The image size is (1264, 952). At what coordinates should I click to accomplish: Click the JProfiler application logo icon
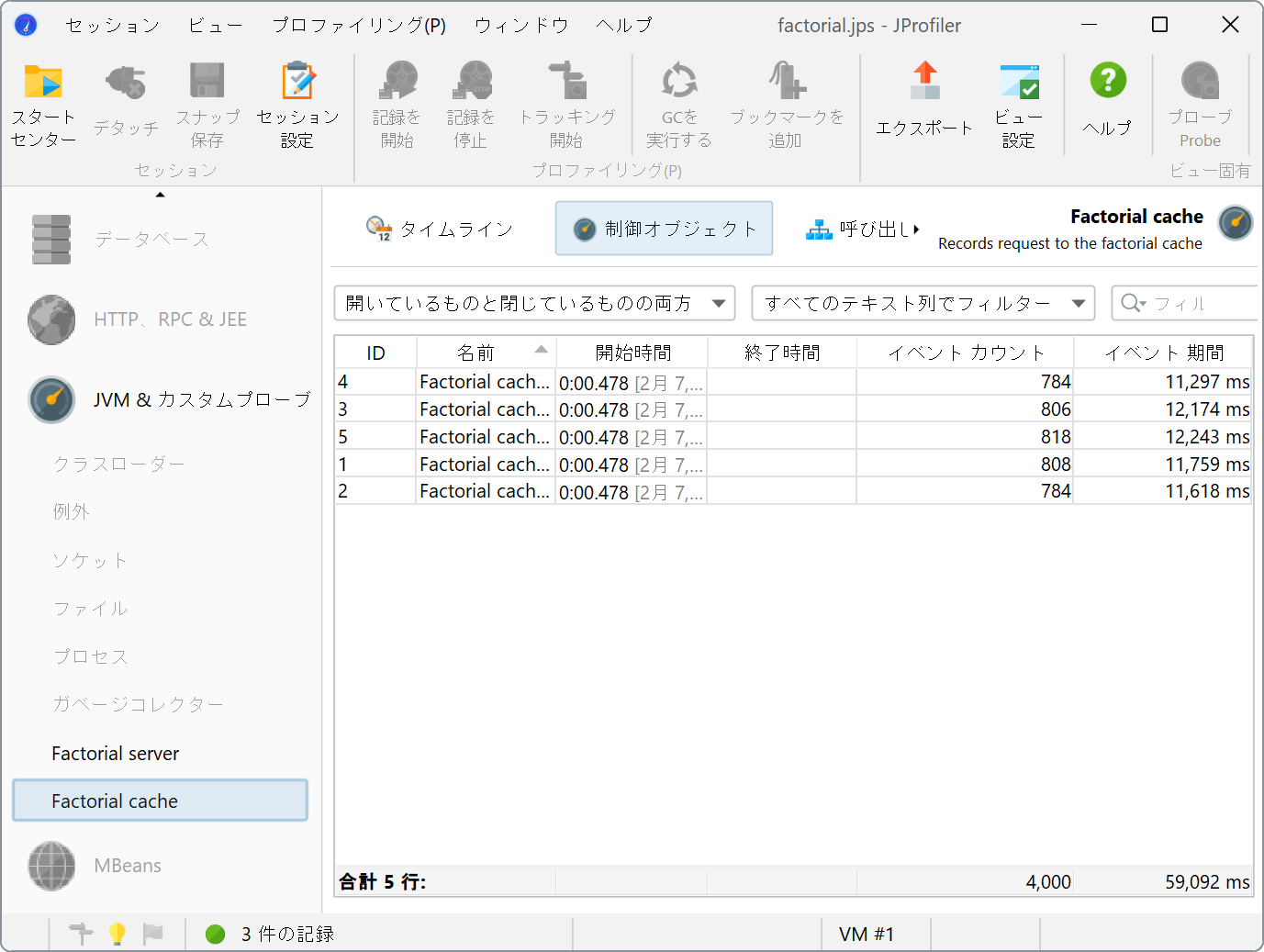26,25
